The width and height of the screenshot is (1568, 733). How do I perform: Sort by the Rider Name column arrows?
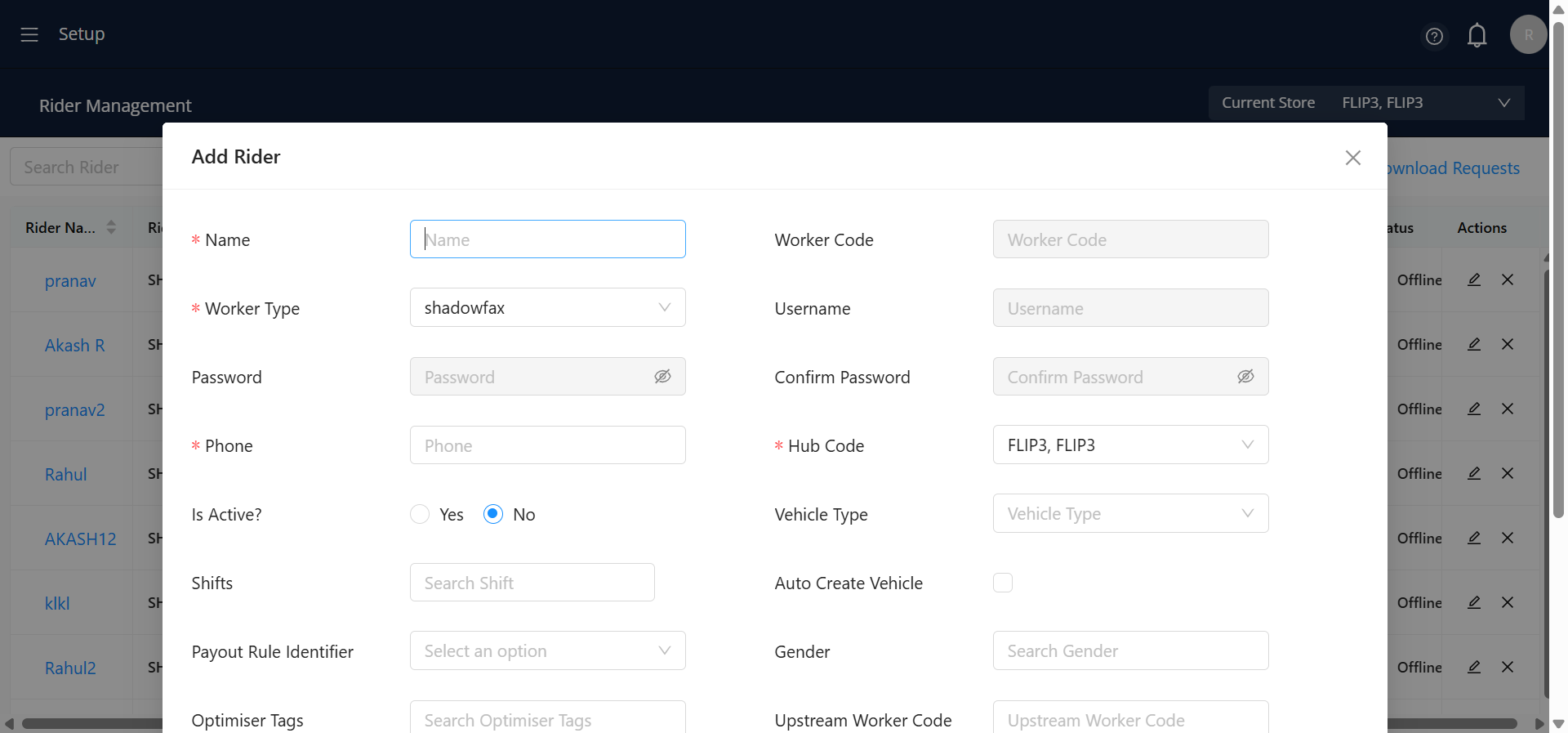click(111, 227)
